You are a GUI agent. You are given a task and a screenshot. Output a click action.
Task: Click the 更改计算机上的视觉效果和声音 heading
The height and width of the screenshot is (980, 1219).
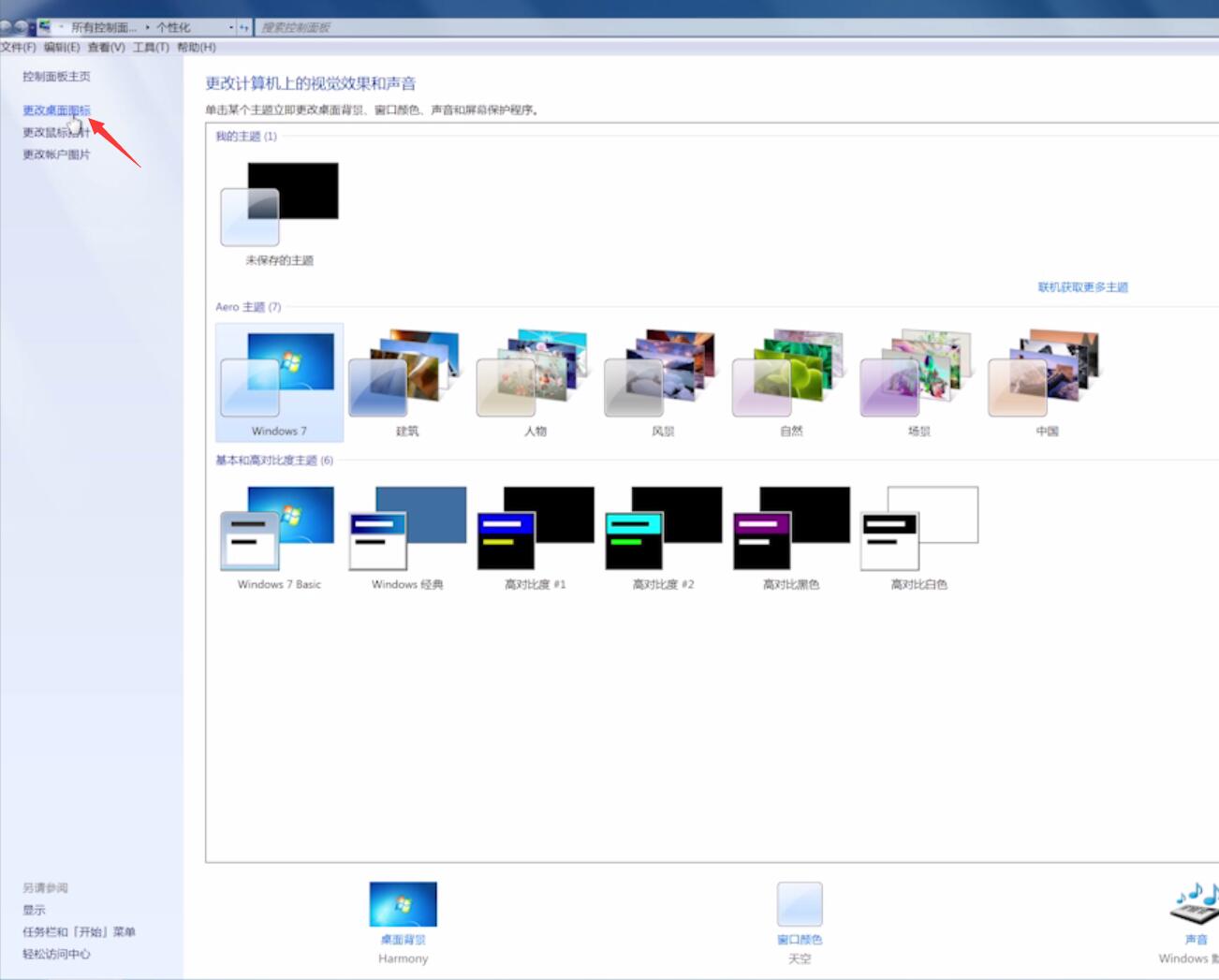311,83
